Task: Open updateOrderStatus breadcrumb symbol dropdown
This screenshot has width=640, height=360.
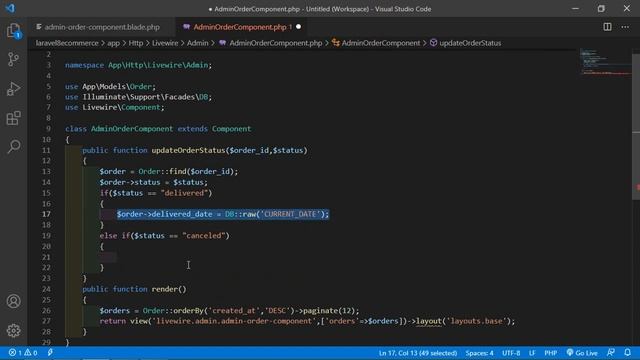Action: coord(470,43)
